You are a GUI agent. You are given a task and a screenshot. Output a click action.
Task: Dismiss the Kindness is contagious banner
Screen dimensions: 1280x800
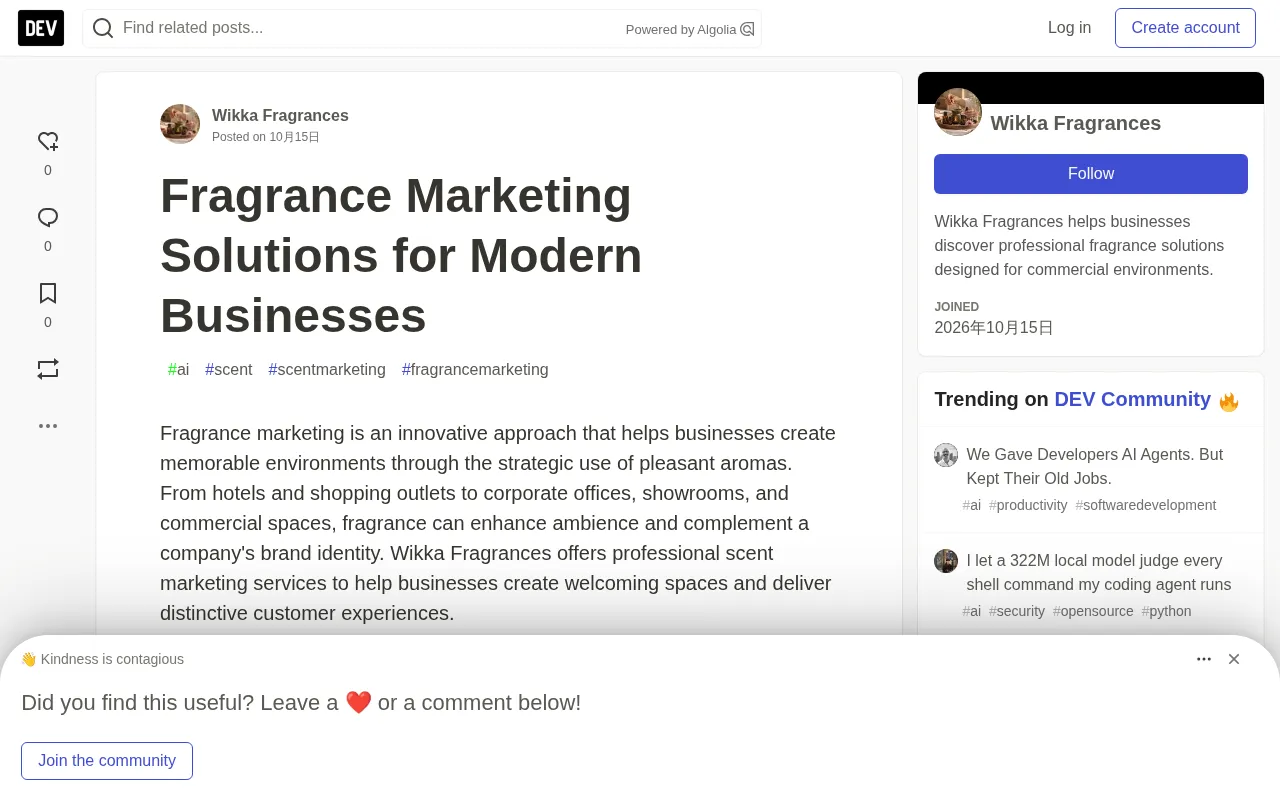(x=1234, y=659)
